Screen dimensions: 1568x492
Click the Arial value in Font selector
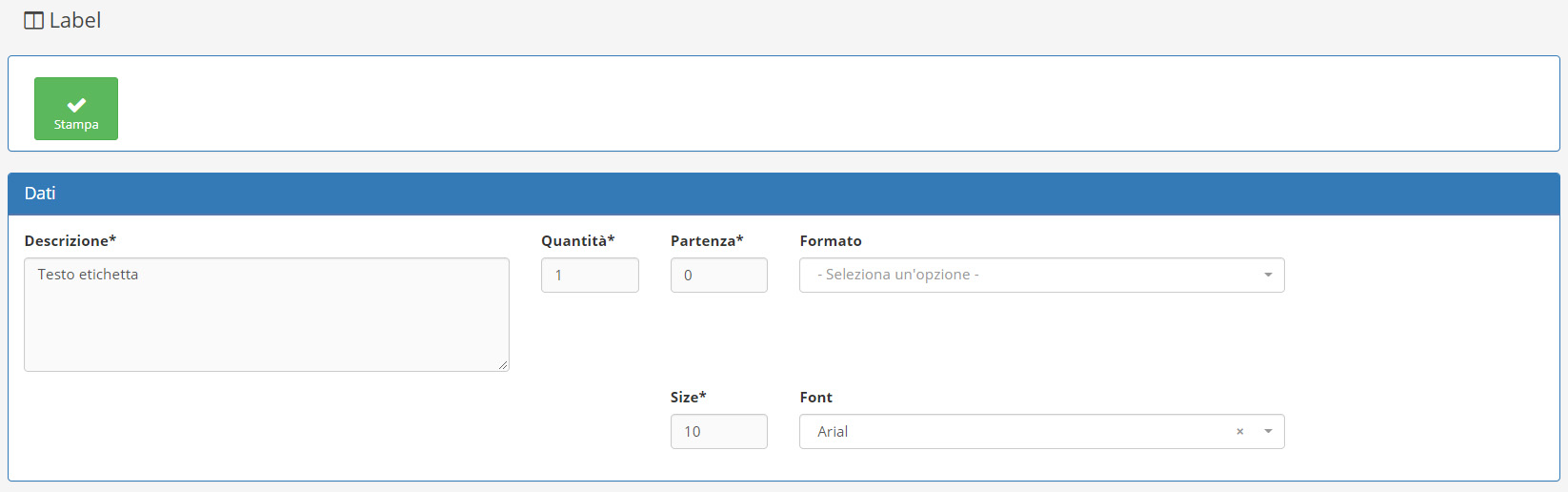point(833,432)
